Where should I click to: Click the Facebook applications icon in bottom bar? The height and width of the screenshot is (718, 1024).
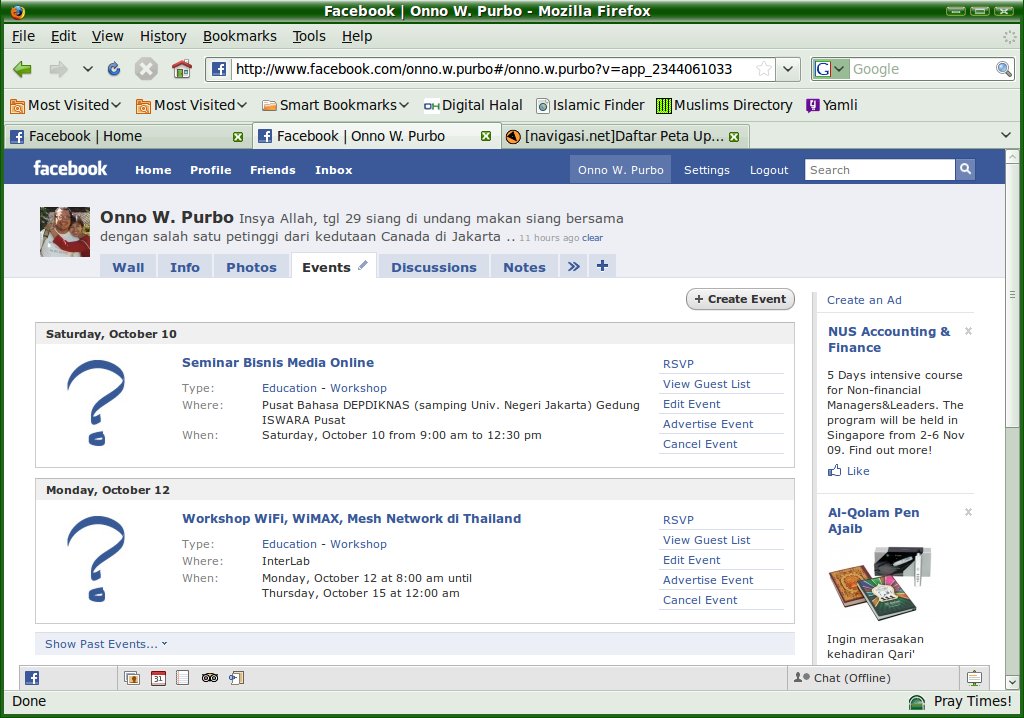(x=32, y=678)
